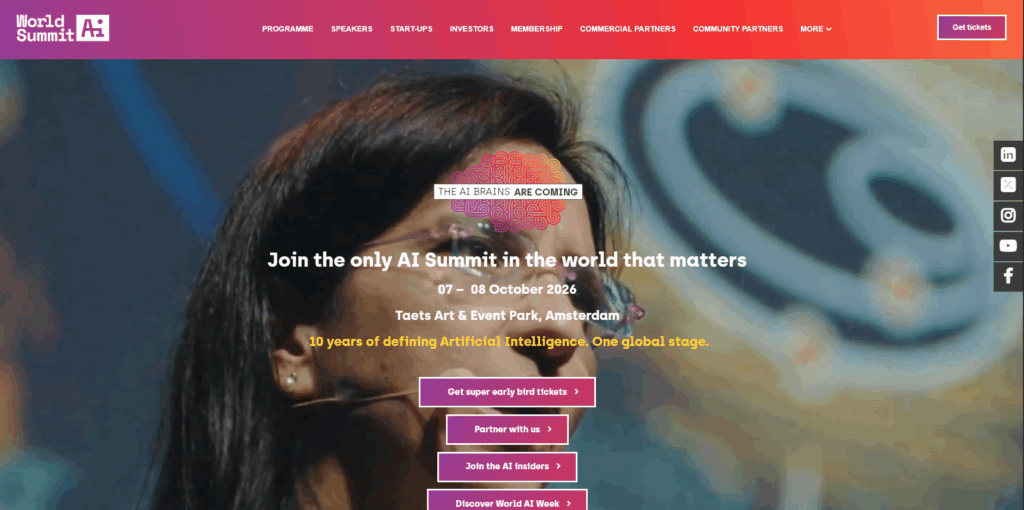Click the World Summit AI logo
Viewport: 1024px width, 510px height.
[63, 28]
